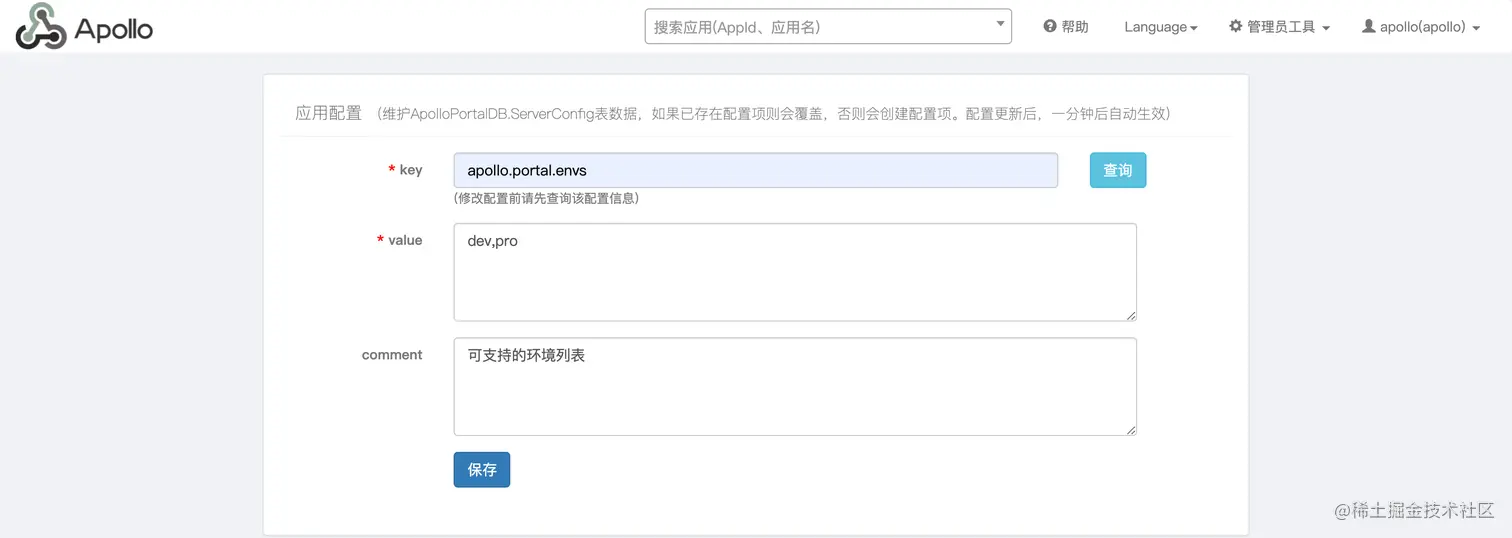Click the 查询 query button

pyautogui.click(x=1118, y=170)
